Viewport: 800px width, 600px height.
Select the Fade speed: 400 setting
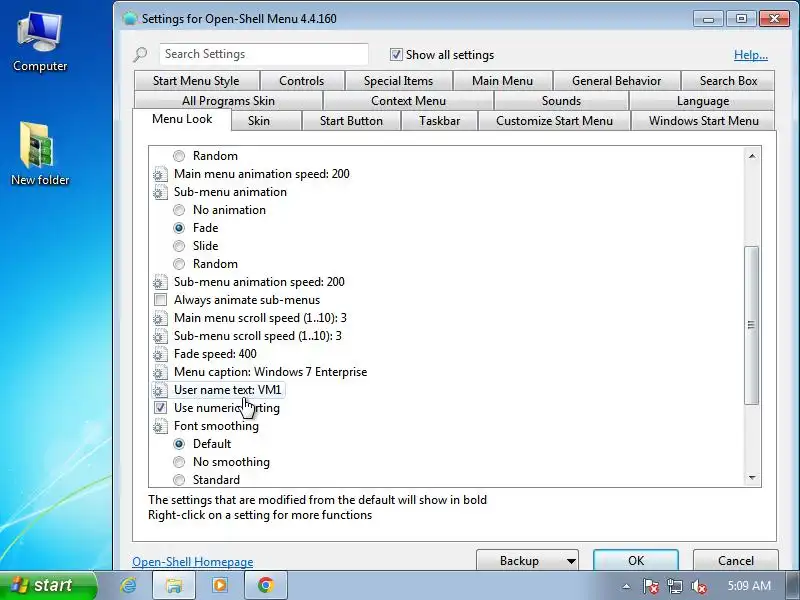pyautogui.click(x=205, y=354)
